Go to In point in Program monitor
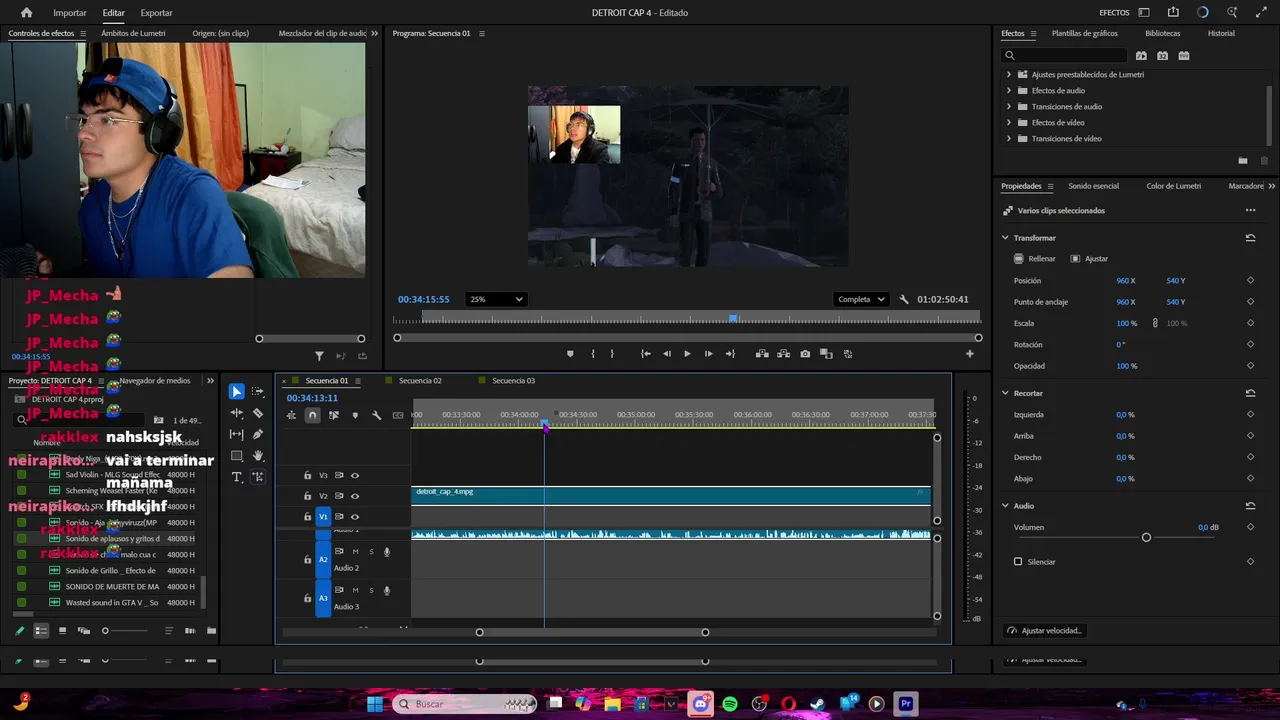The width and height of the screenshot is (1280, 720). [646, 354]
